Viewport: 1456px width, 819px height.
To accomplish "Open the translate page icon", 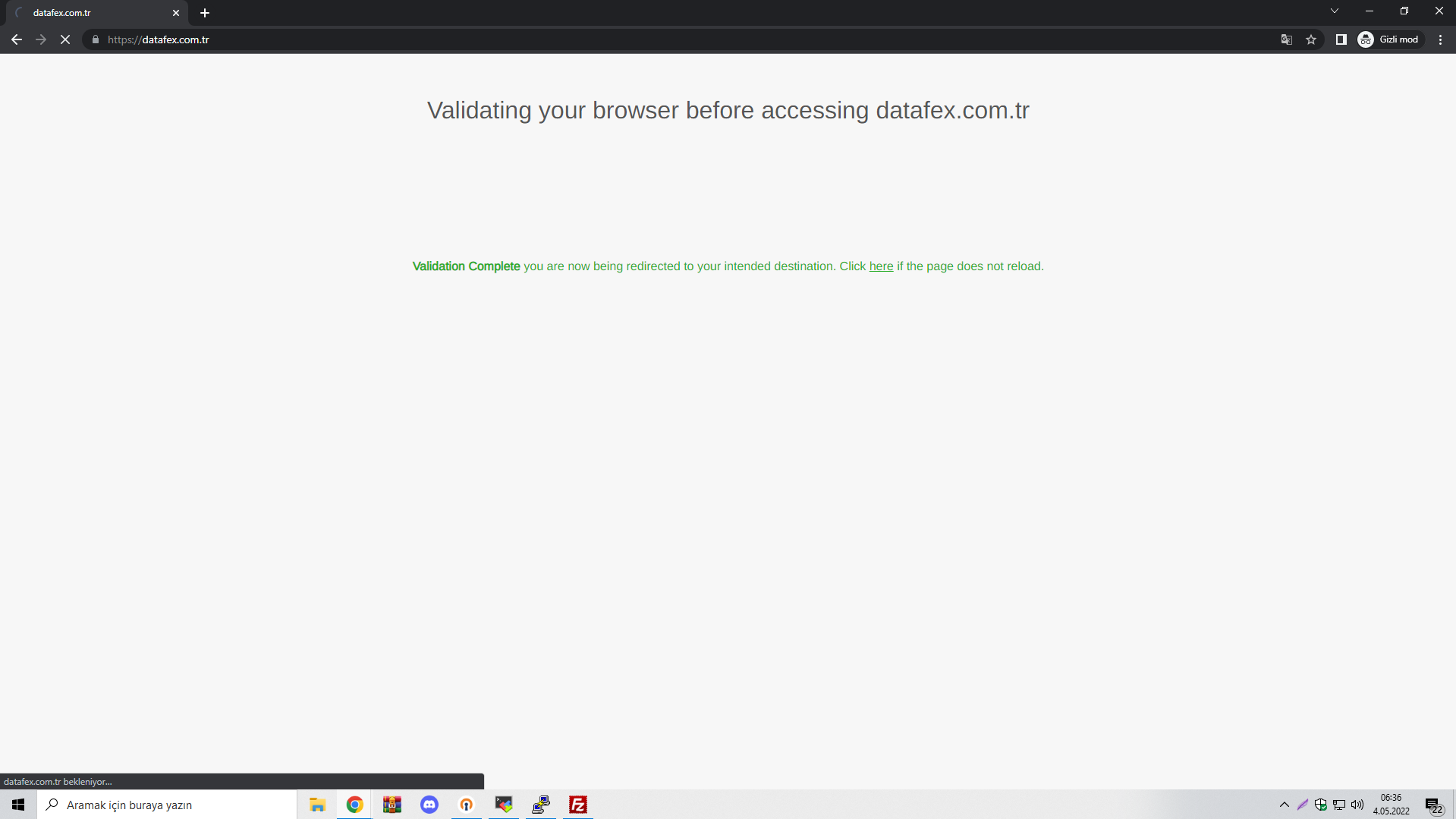I will click(1287, 39).
